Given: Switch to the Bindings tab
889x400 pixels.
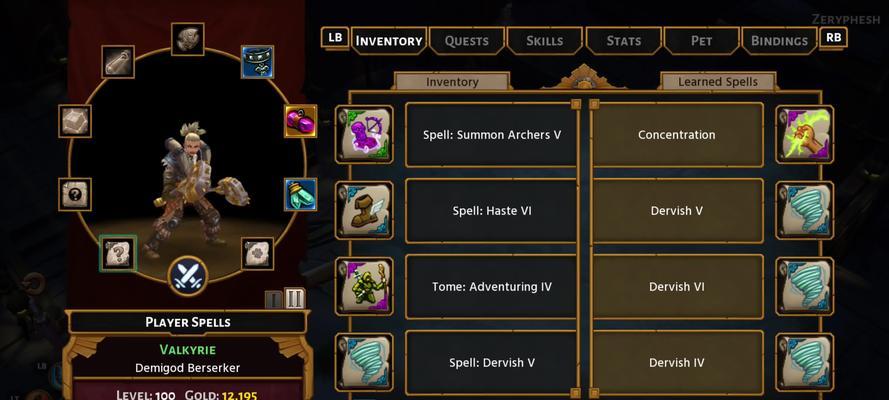Looking at the screenshot, I should 779,41.
